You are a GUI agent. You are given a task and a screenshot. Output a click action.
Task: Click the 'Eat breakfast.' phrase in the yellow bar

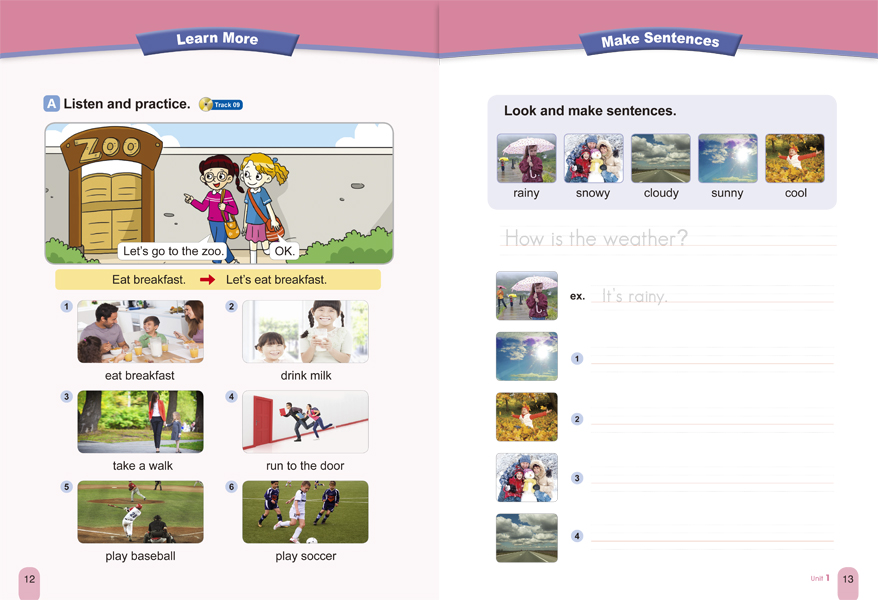[x=148, y=280]
